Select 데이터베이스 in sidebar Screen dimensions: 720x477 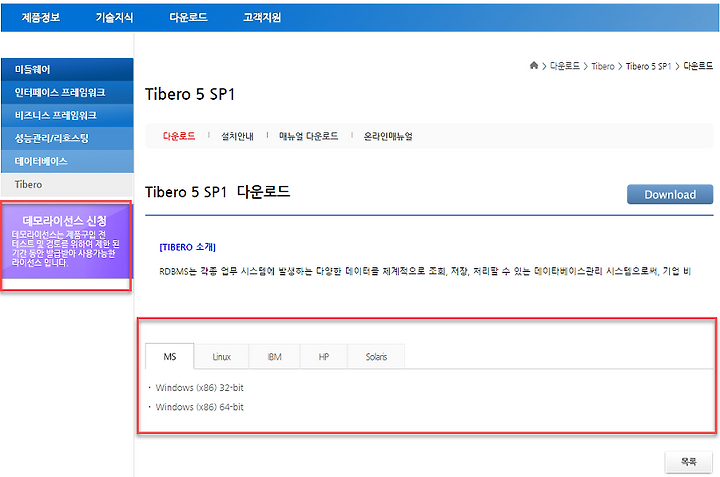point(67,161)
